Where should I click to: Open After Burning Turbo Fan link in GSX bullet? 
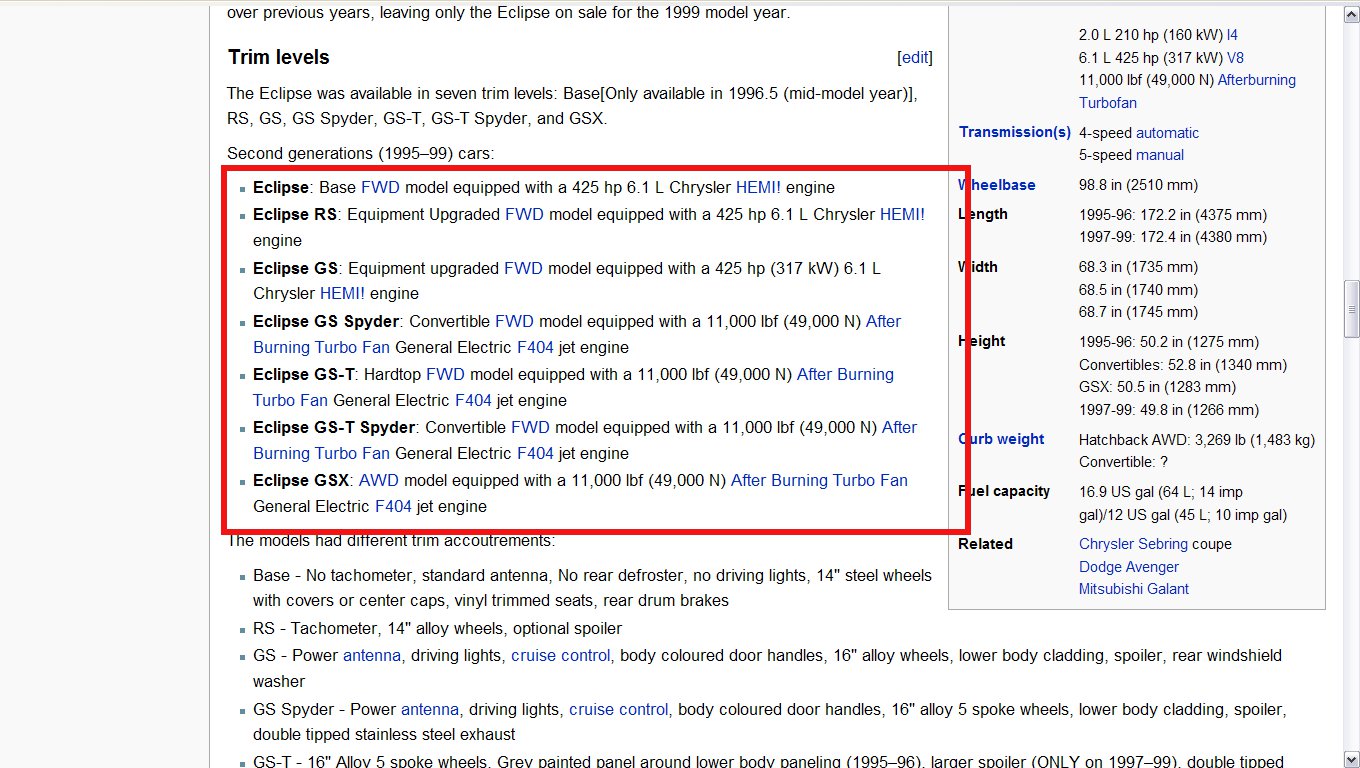click(819, 480)
